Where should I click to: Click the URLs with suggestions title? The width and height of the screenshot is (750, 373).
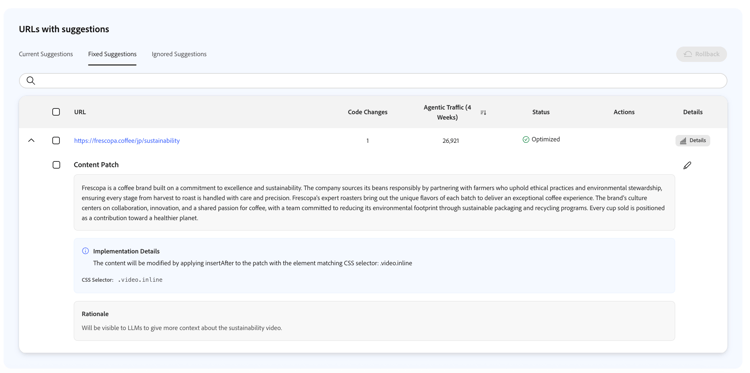(x=64, y=29)
